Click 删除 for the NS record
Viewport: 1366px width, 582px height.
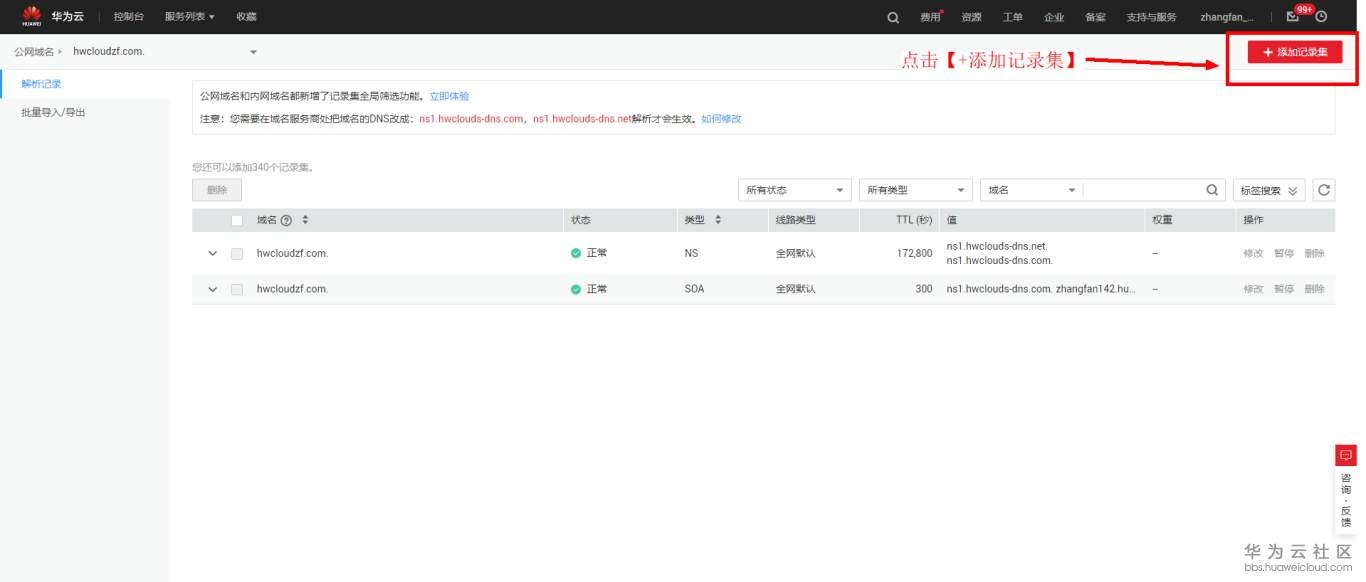pyautogui.click(x=1314, y=254)
